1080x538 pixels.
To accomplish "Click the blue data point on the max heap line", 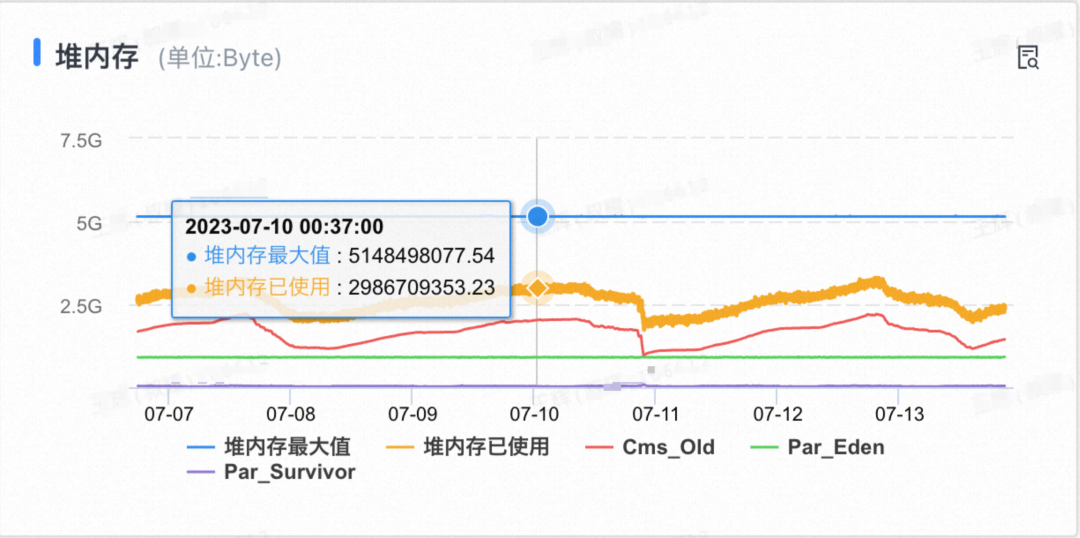I will click(x=538, y=215).
